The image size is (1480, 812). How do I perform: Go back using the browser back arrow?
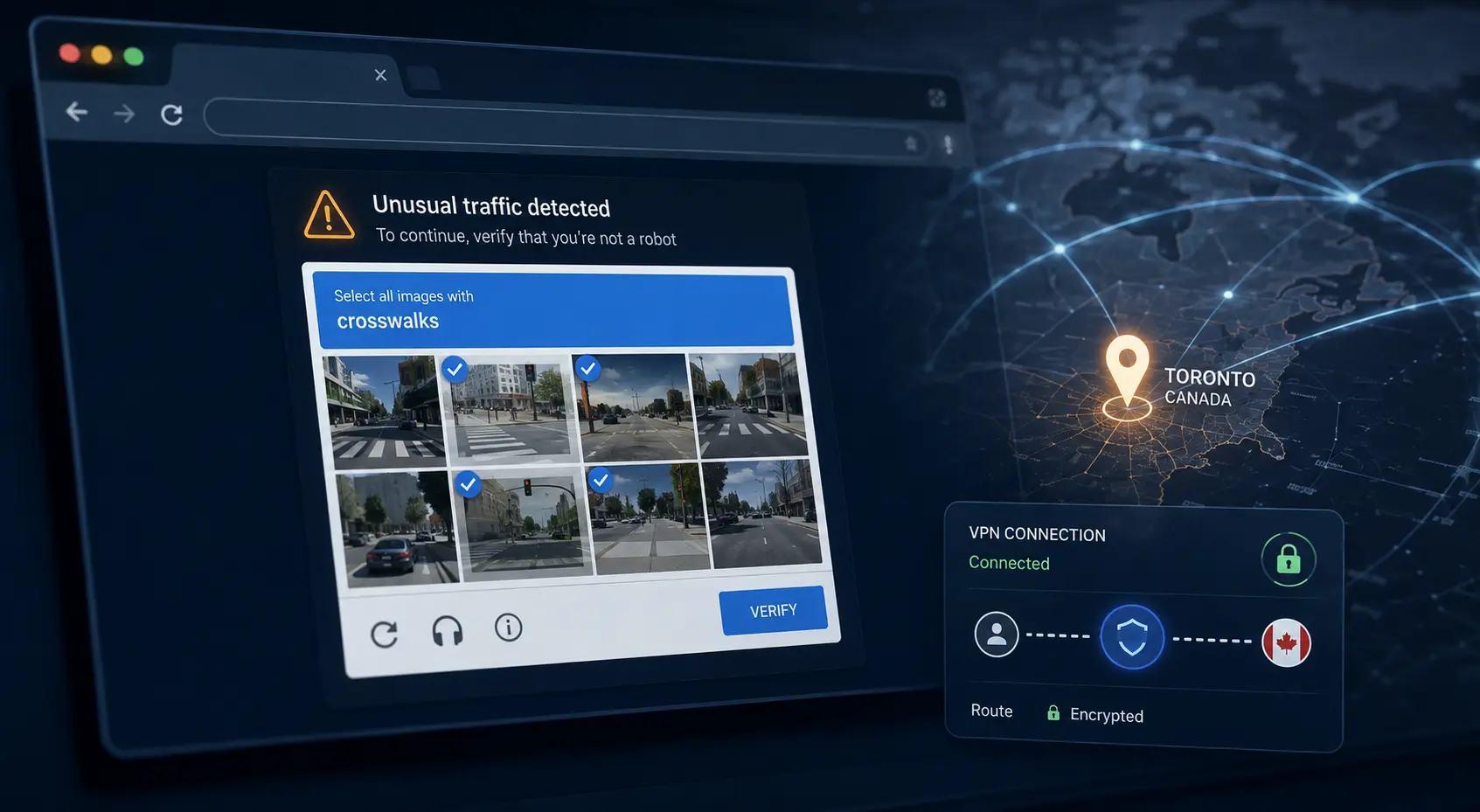[77, 111]
